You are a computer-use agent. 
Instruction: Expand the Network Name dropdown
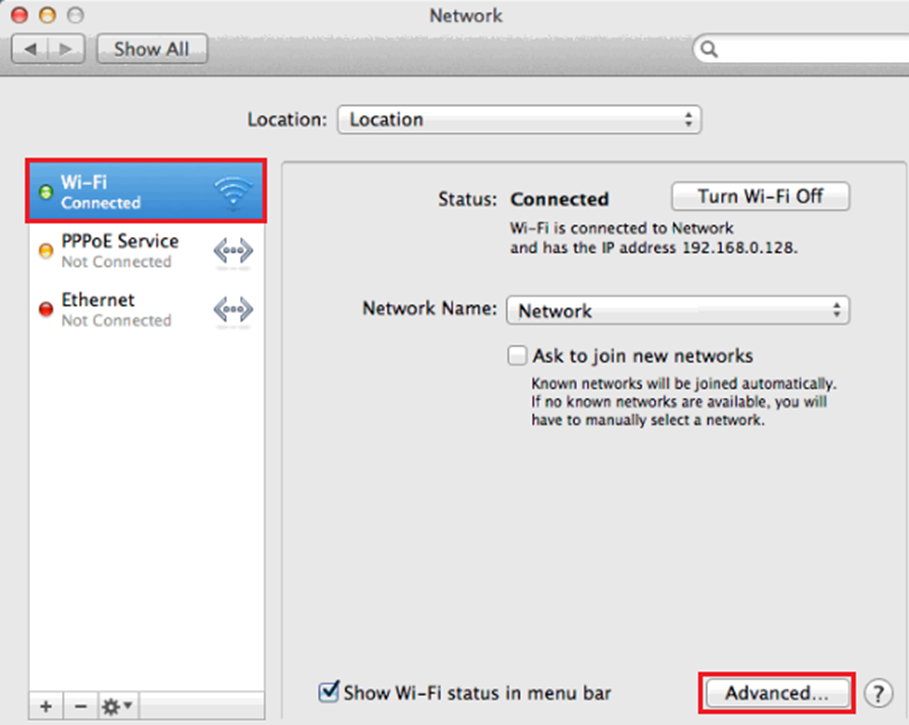pos(677,311)
